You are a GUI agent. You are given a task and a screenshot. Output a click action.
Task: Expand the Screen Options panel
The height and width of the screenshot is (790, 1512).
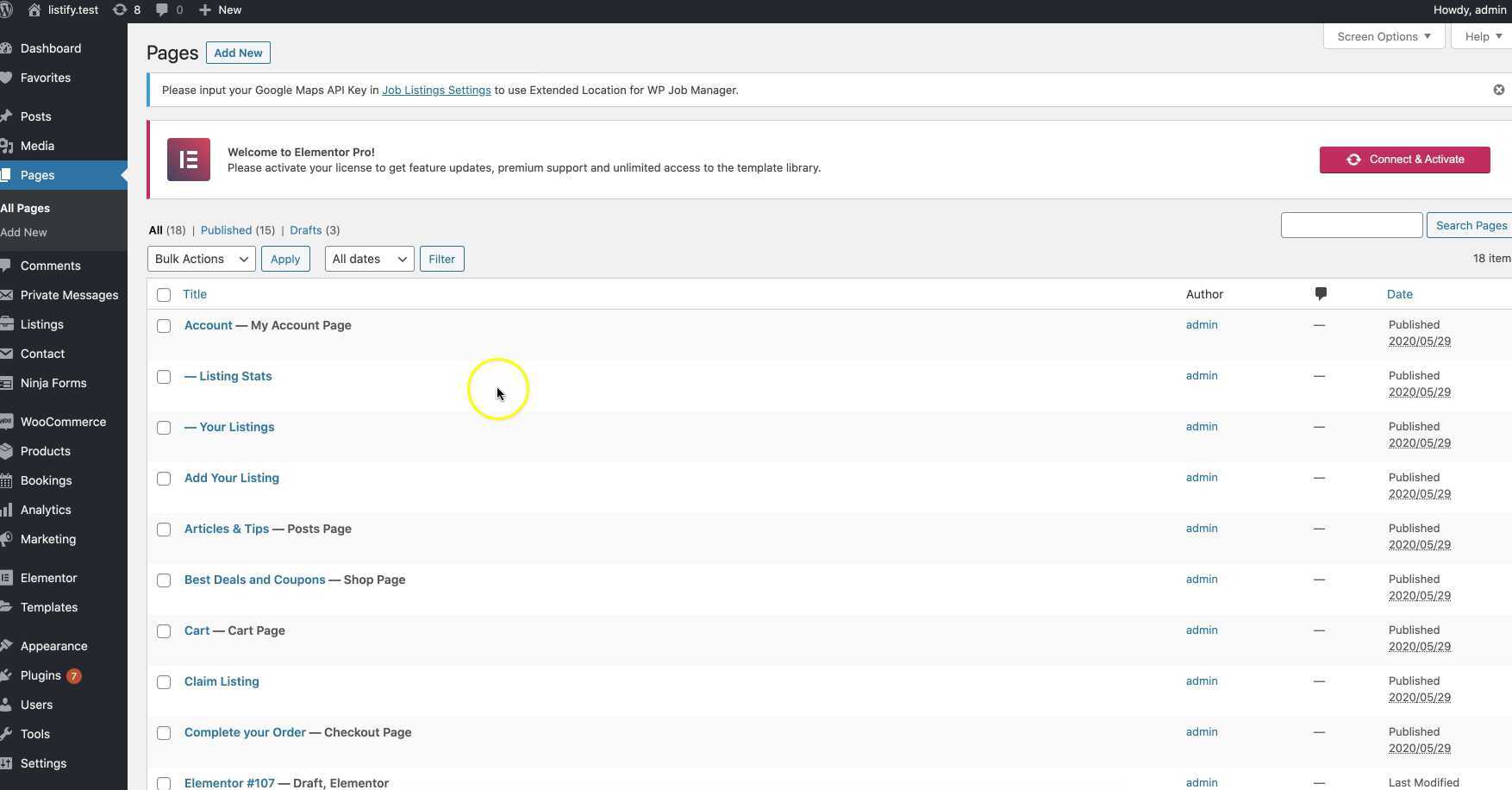(x=1383, y=36)
